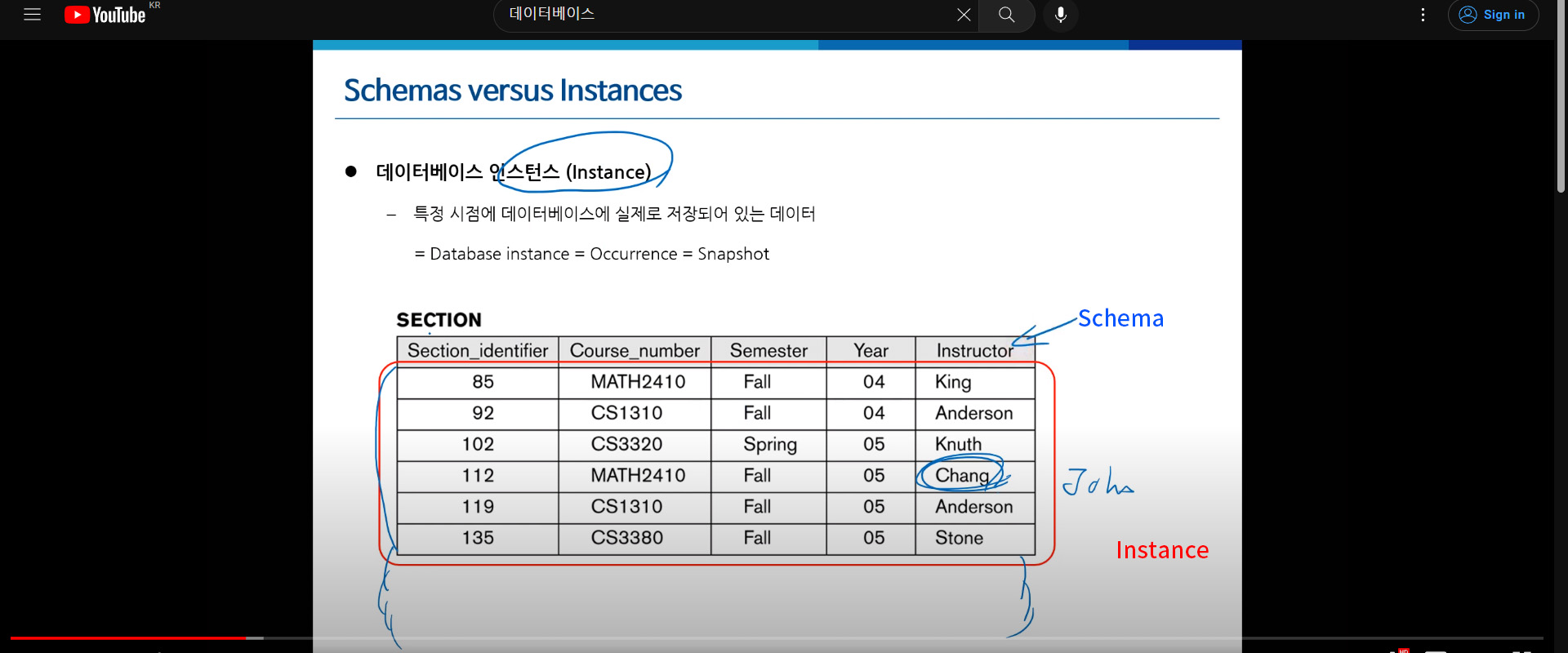1568x653 pixels.
Task: Click the blue Schema label
Action: (x=1120, y=318)
